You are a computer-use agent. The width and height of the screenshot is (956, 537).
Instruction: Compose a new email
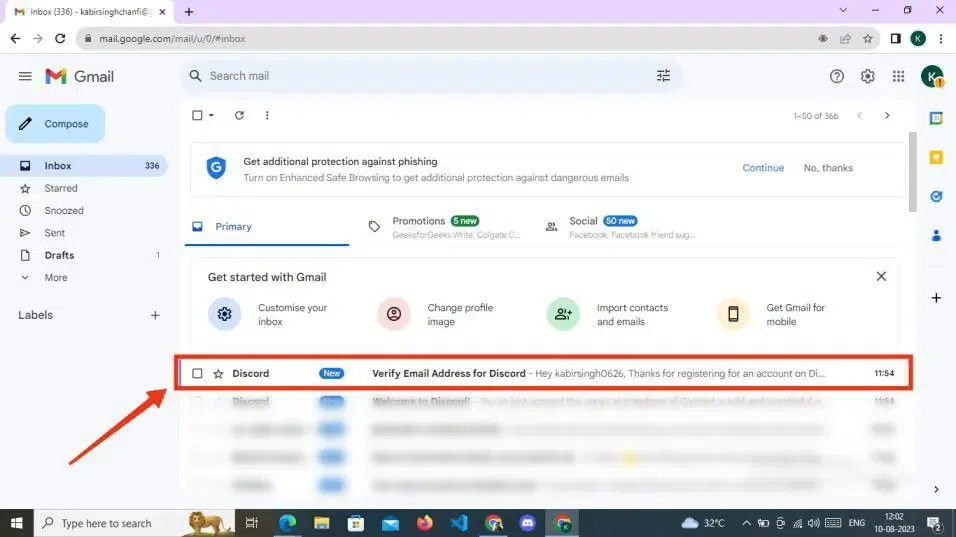55,124
